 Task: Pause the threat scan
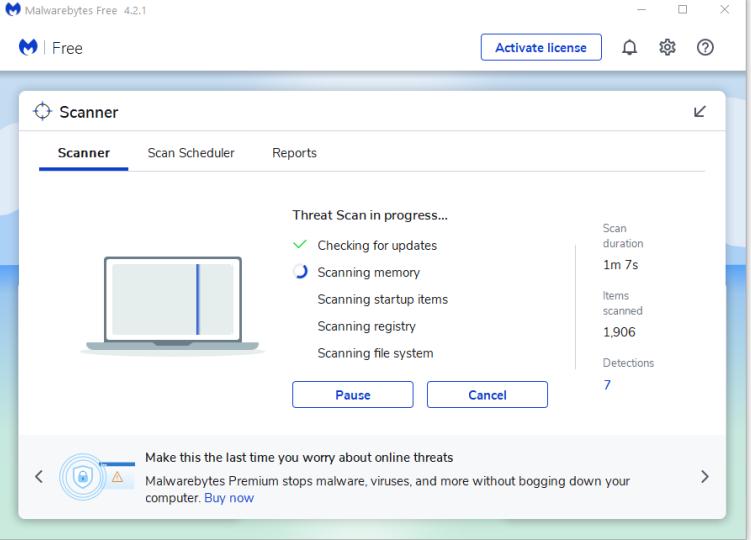click(353, 395)
